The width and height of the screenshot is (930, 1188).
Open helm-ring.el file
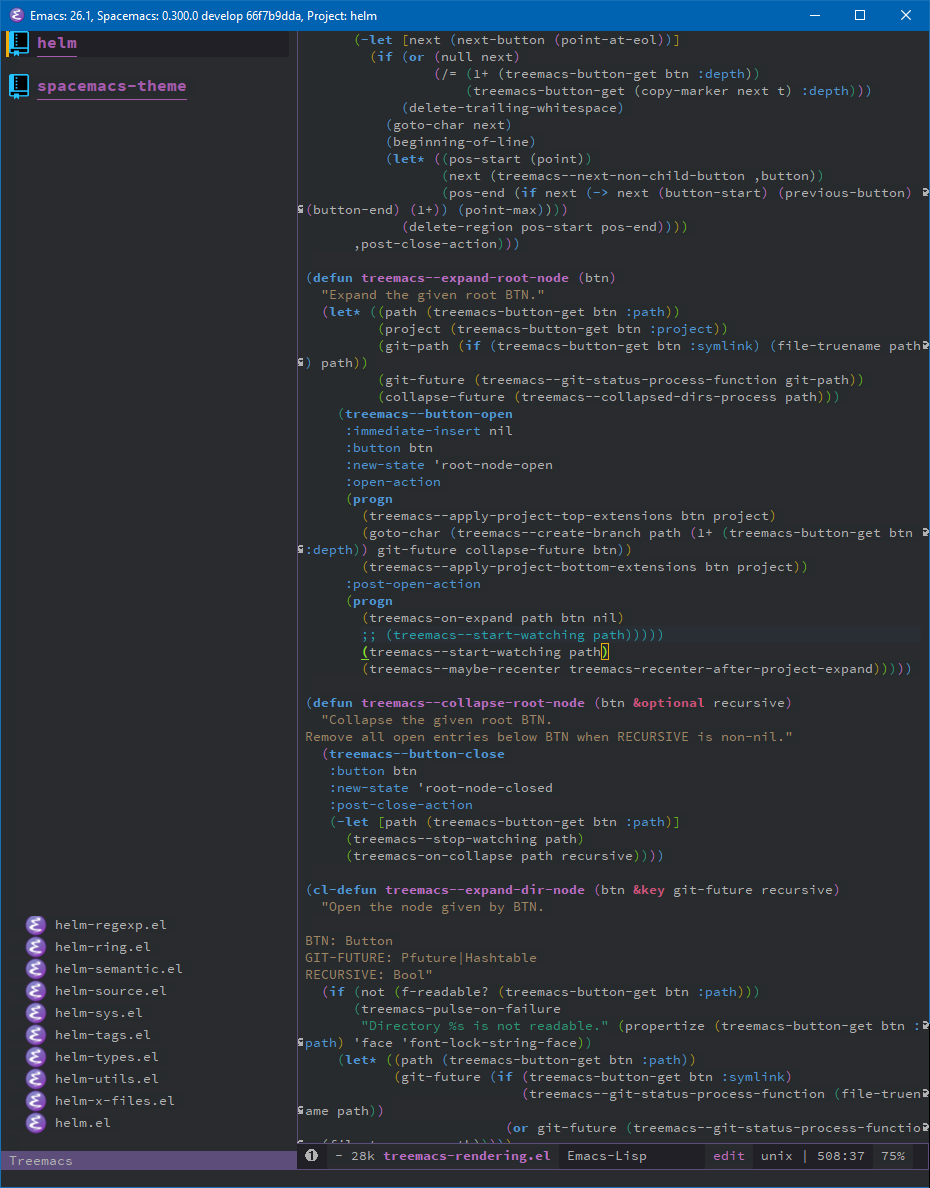102,947
